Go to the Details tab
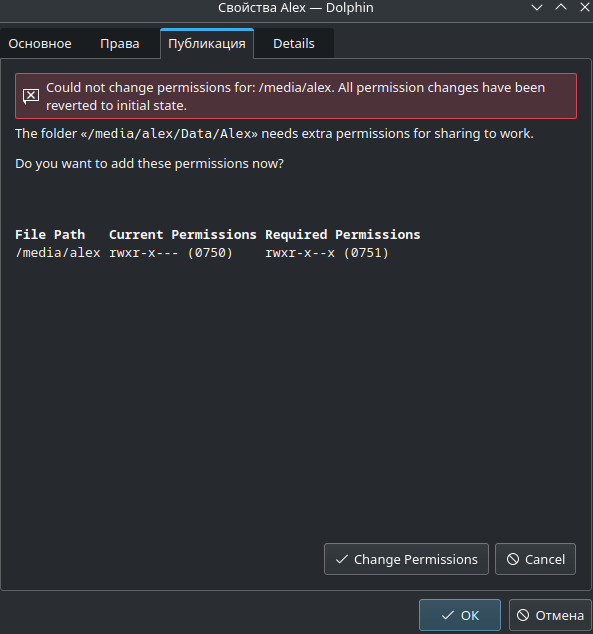The width and height of the screenshot is (593, 634). click(x=294, y=44)
